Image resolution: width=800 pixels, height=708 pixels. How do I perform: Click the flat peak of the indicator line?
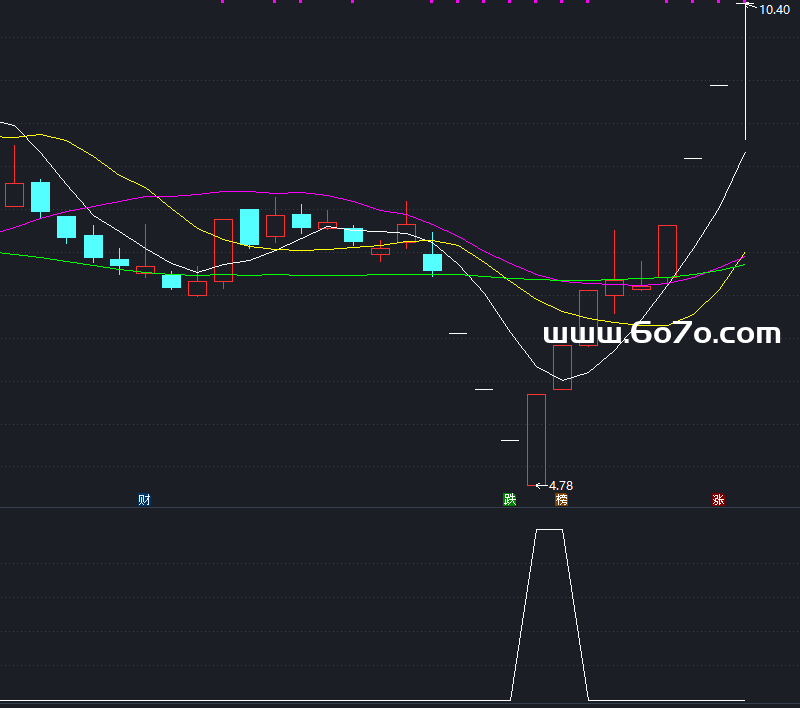(x=549, y=529)
